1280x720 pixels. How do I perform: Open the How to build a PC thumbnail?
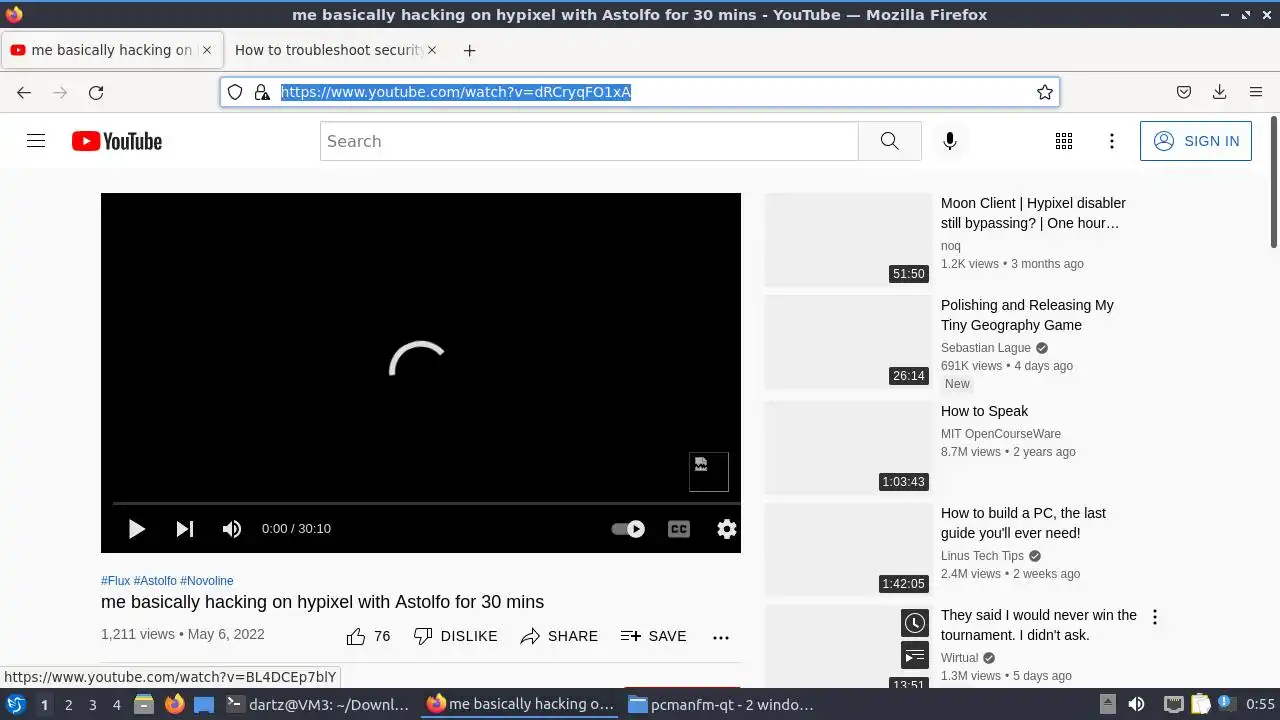848,550
